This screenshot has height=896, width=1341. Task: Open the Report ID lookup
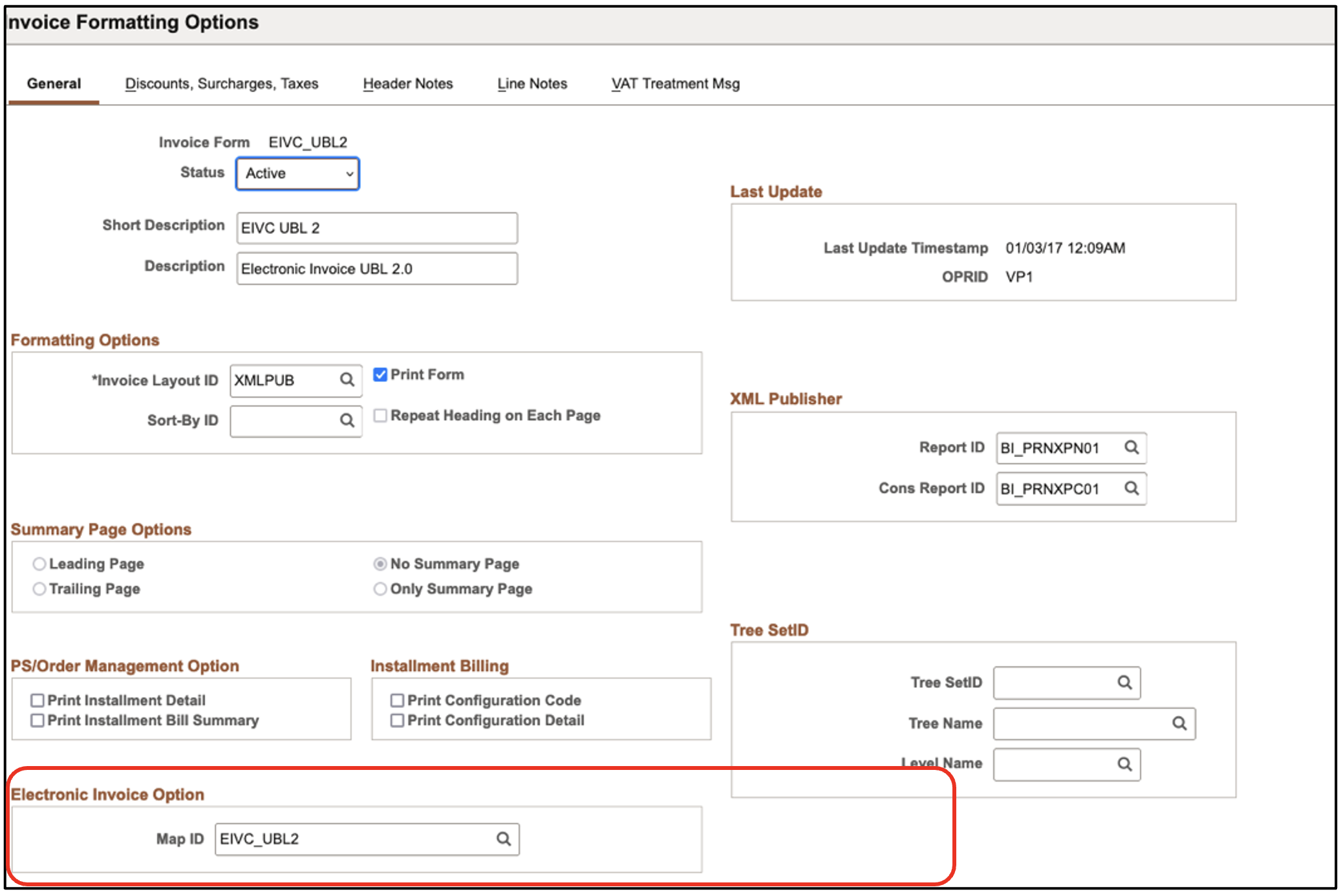click(x=1132, y=447)
